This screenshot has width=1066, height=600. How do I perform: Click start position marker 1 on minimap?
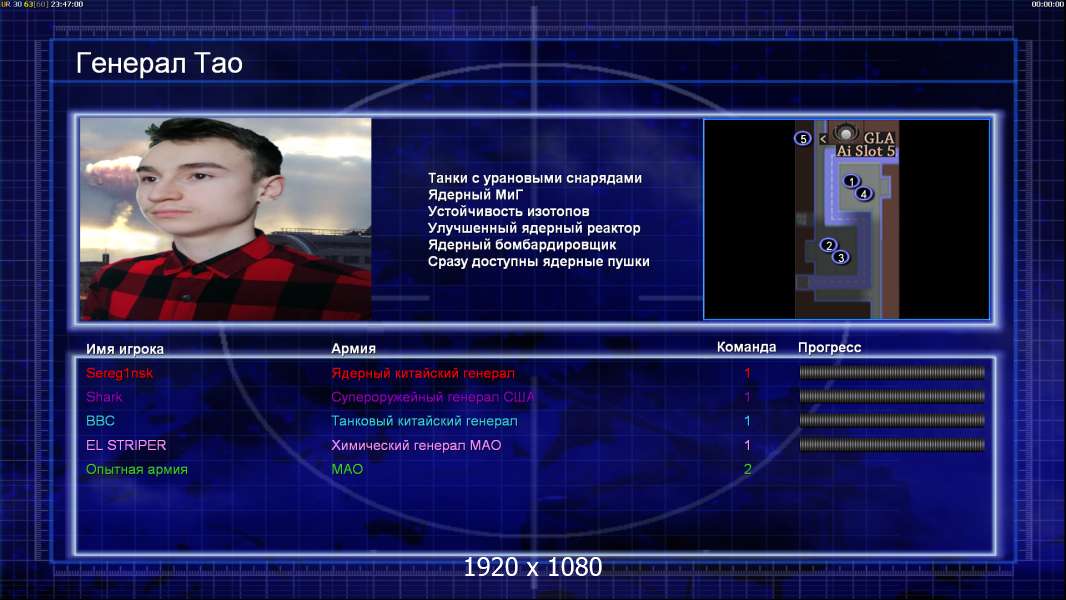coord(850,181)
